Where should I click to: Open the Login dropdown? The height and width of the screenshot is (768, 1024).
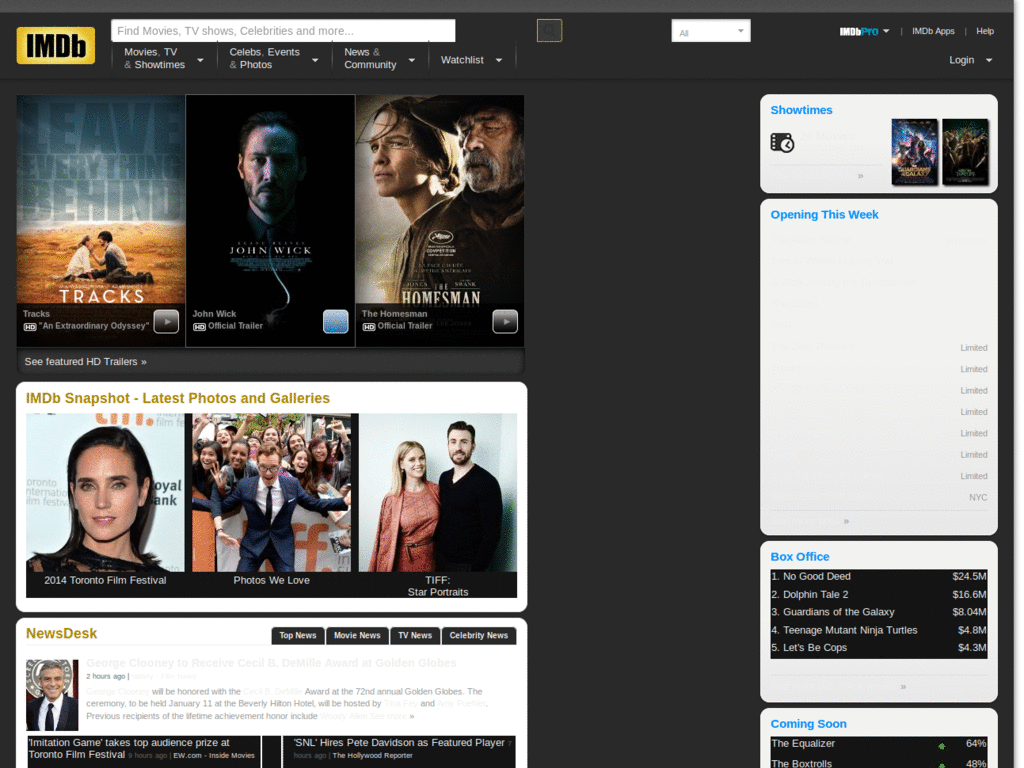970,59
